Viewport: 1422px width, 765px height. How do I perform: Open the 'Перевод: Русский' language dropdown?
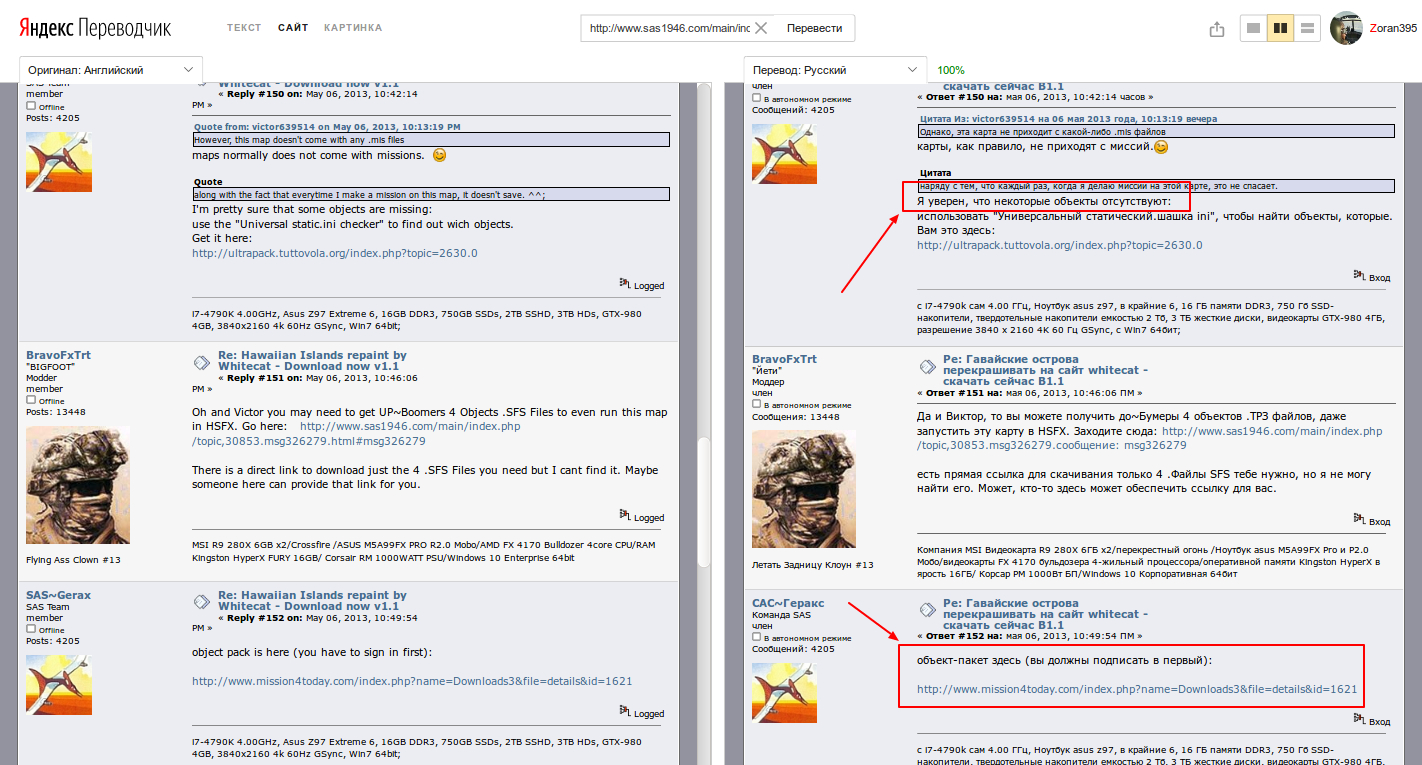(835, 70)
